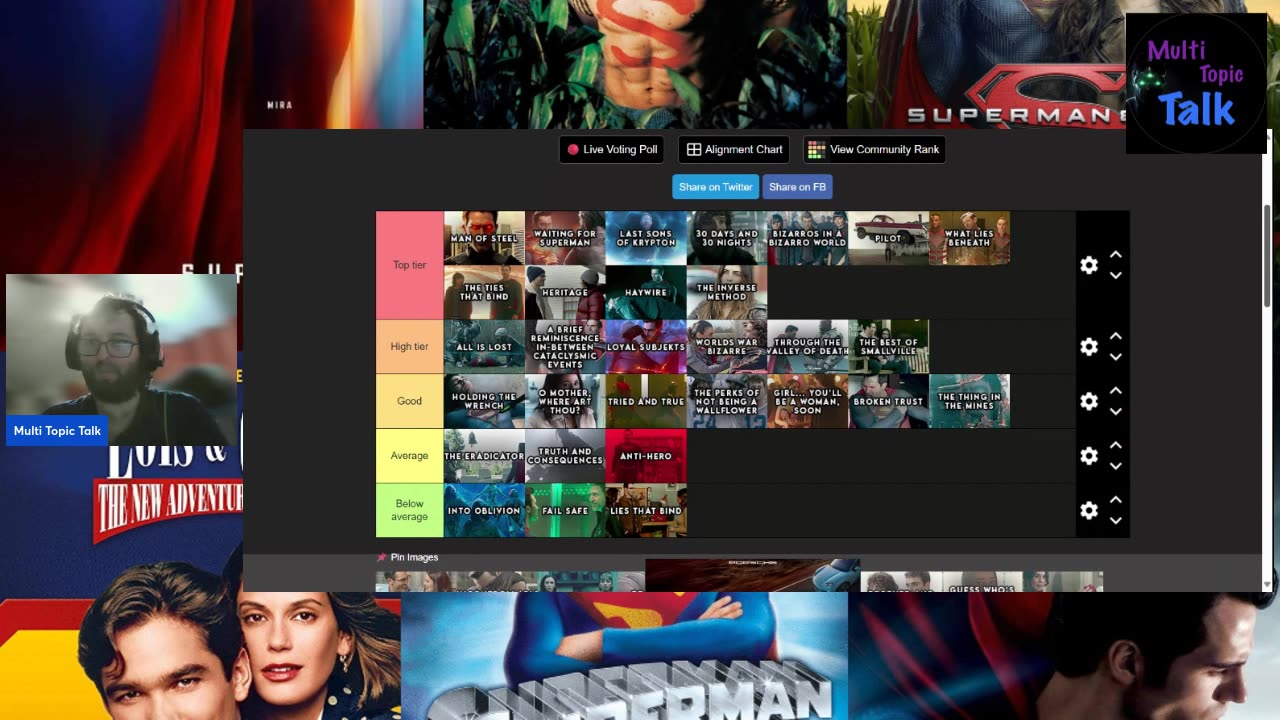The width and height of the screenshot is (1280, 720).
Task: Select the 30 Days and 30 Nights tile
Action: click(x=727, y=238)
